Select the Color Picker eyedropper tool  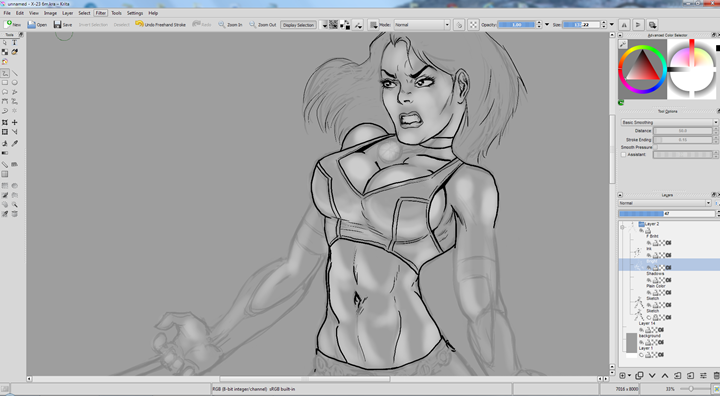[15, 143]
